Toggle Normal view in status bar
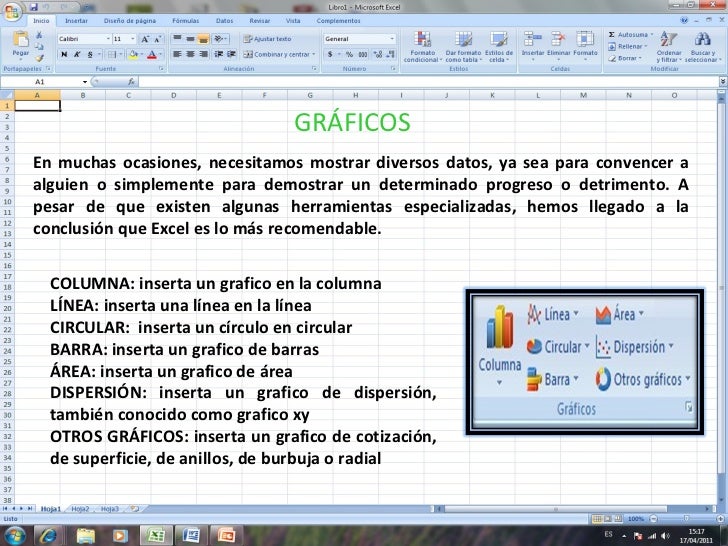728x546 pixels. tap(597, 519)
